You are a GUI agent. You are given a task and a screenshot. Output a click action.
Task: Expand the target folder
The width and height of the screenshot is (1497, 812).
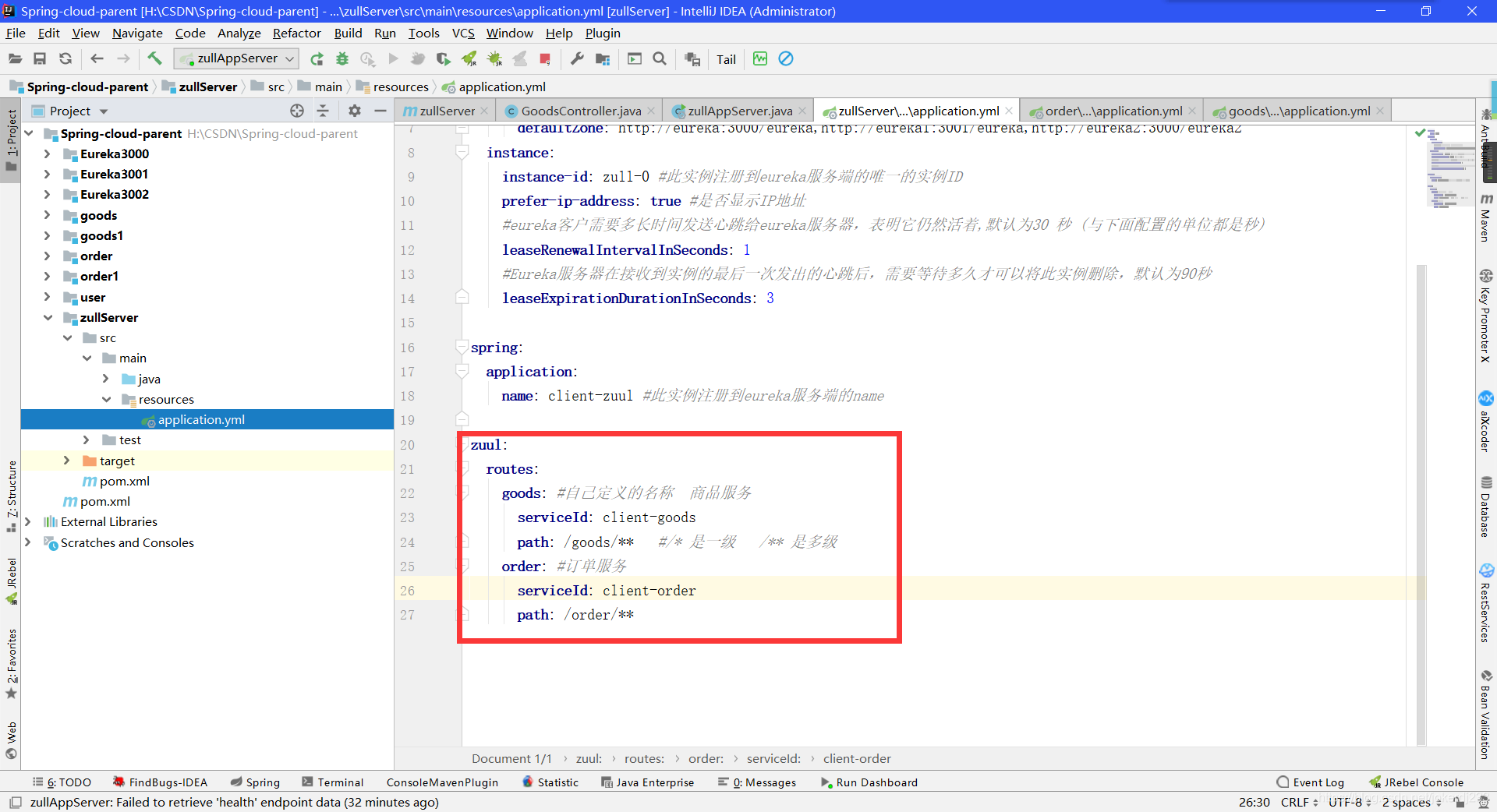point(66,461)
